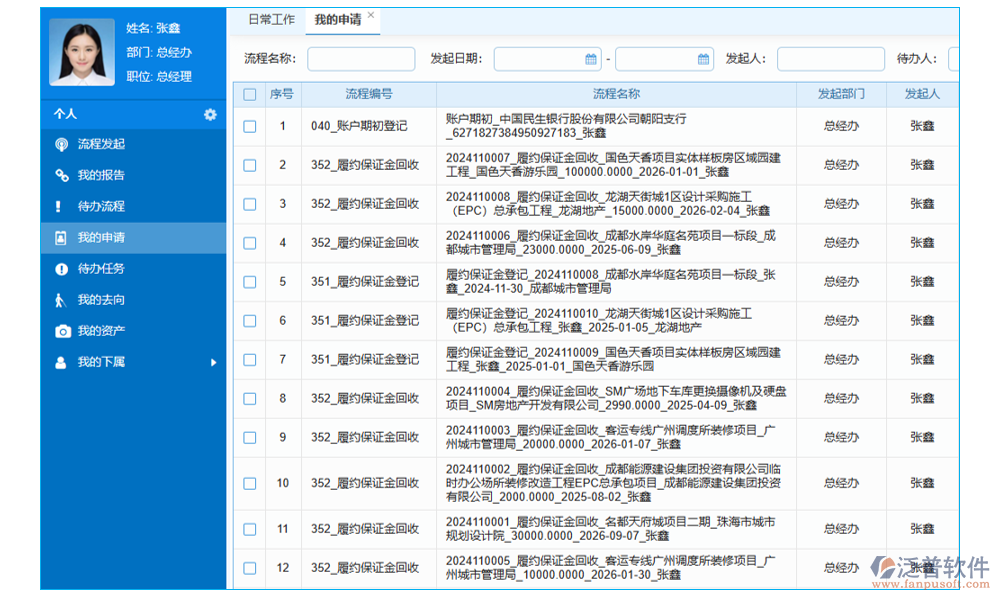
Task: Click the 流程发起 sidebar icon
Action: point(62,145)
